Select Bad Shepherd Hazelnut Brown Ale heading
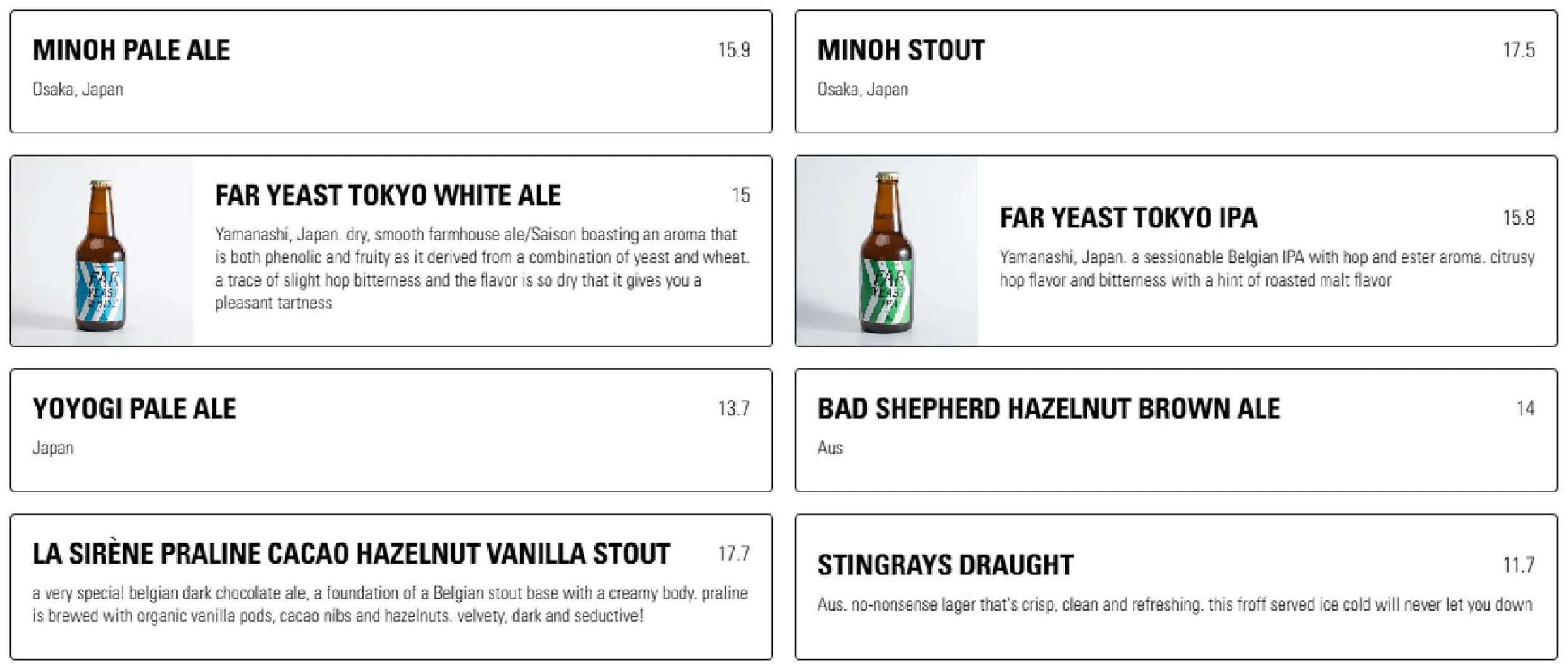Image resolution: width=1568 pixels, height=670 pixels. click(x=1048, y=409)
